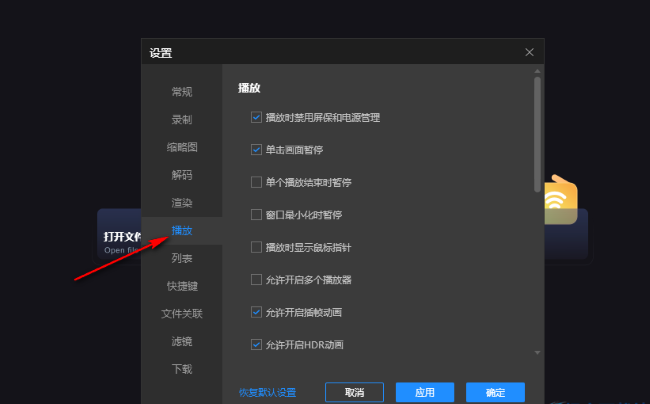The height and width of the screenshot is (404, 650).
Task: Enable 单个播放结束时暂停
Action: [x=256, y=182]
